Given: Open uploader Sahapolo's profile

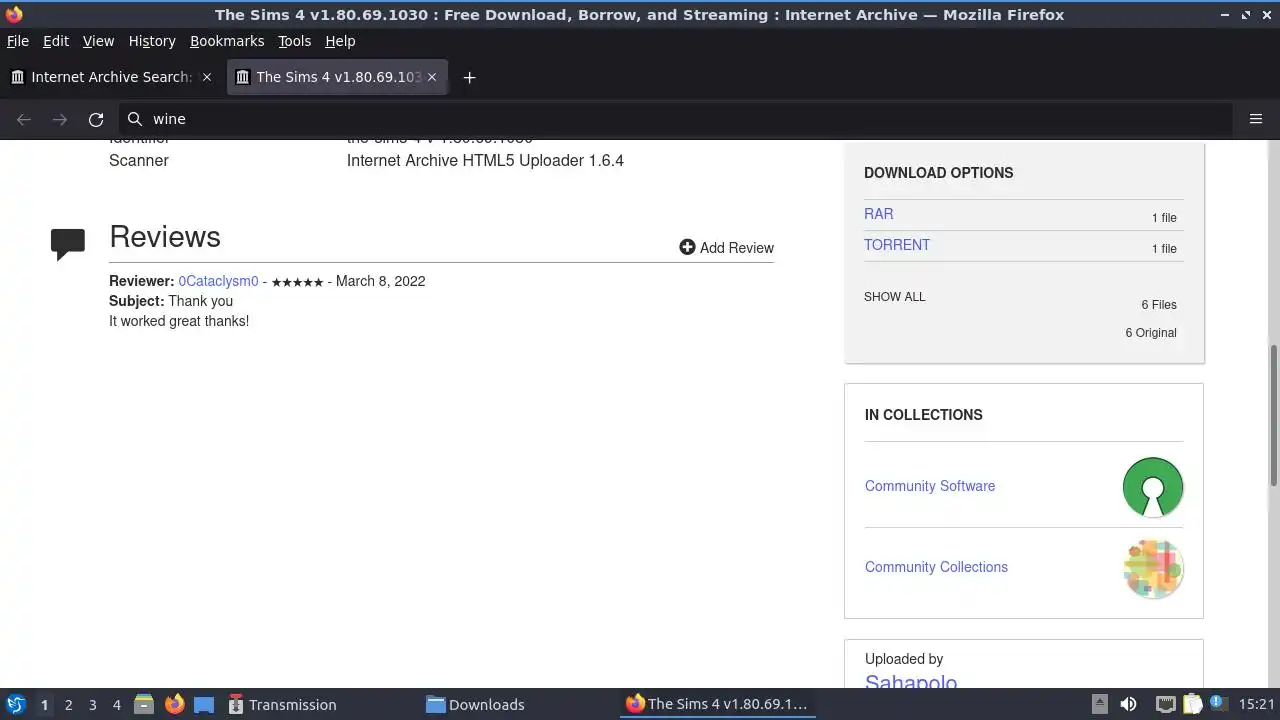Looking at the screenshot, I should 911,682.
